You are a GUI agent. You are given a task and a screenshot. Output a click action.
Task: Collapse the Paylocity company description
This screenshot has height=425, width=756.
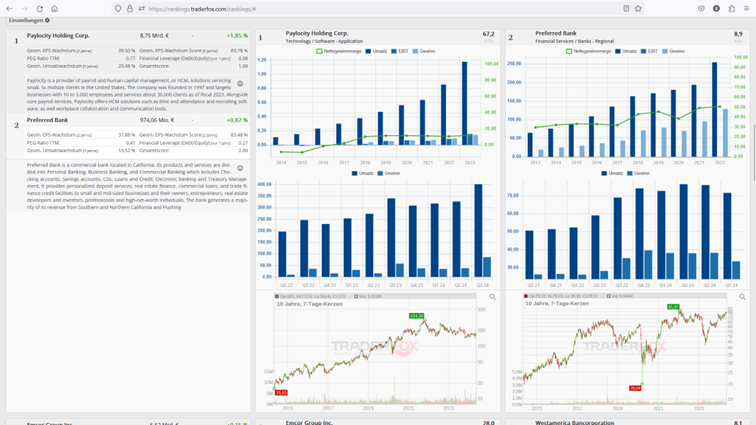pos(240,84)
